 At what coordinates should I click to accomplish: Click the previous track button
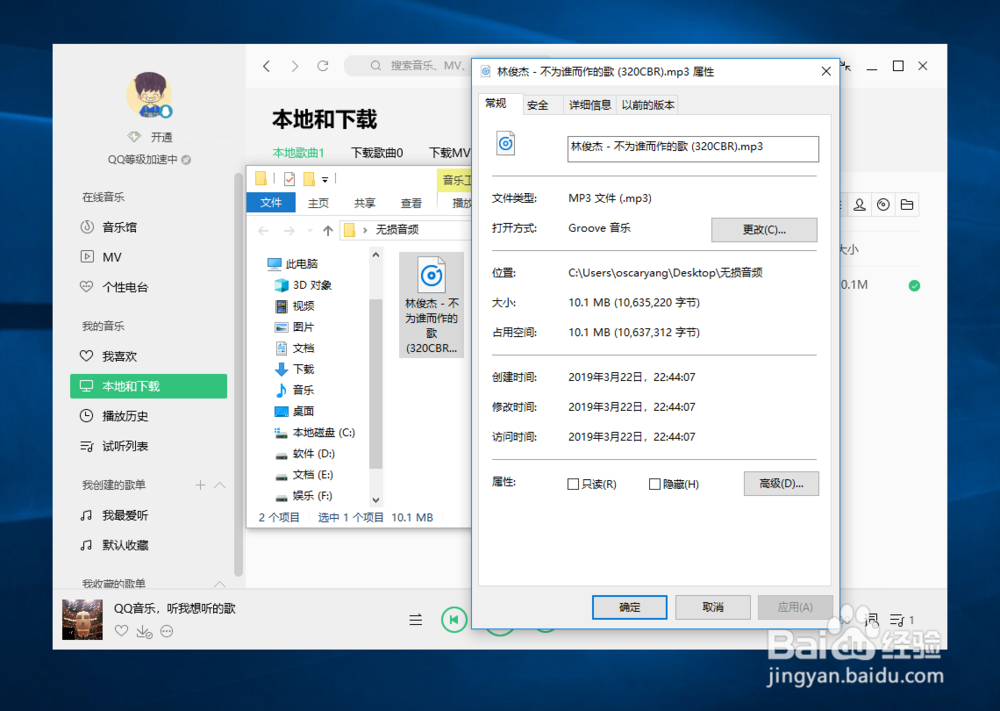click(454, 620)
